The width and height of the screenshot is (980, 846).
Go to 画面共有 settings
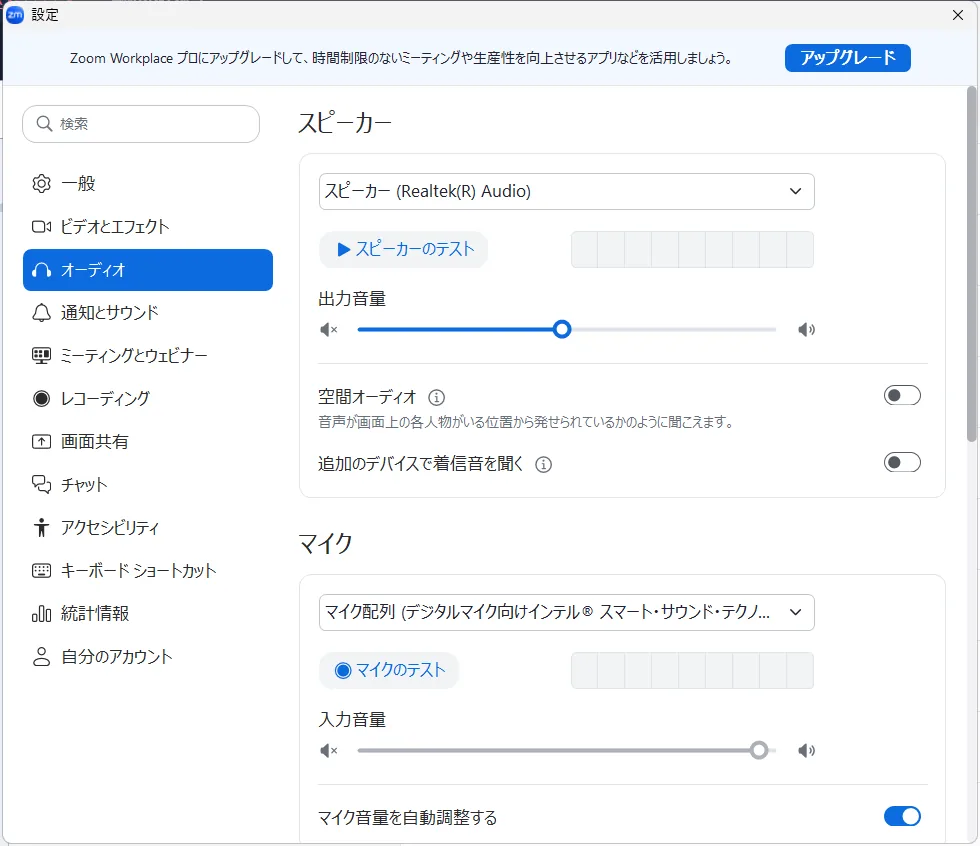pos(148,442)
